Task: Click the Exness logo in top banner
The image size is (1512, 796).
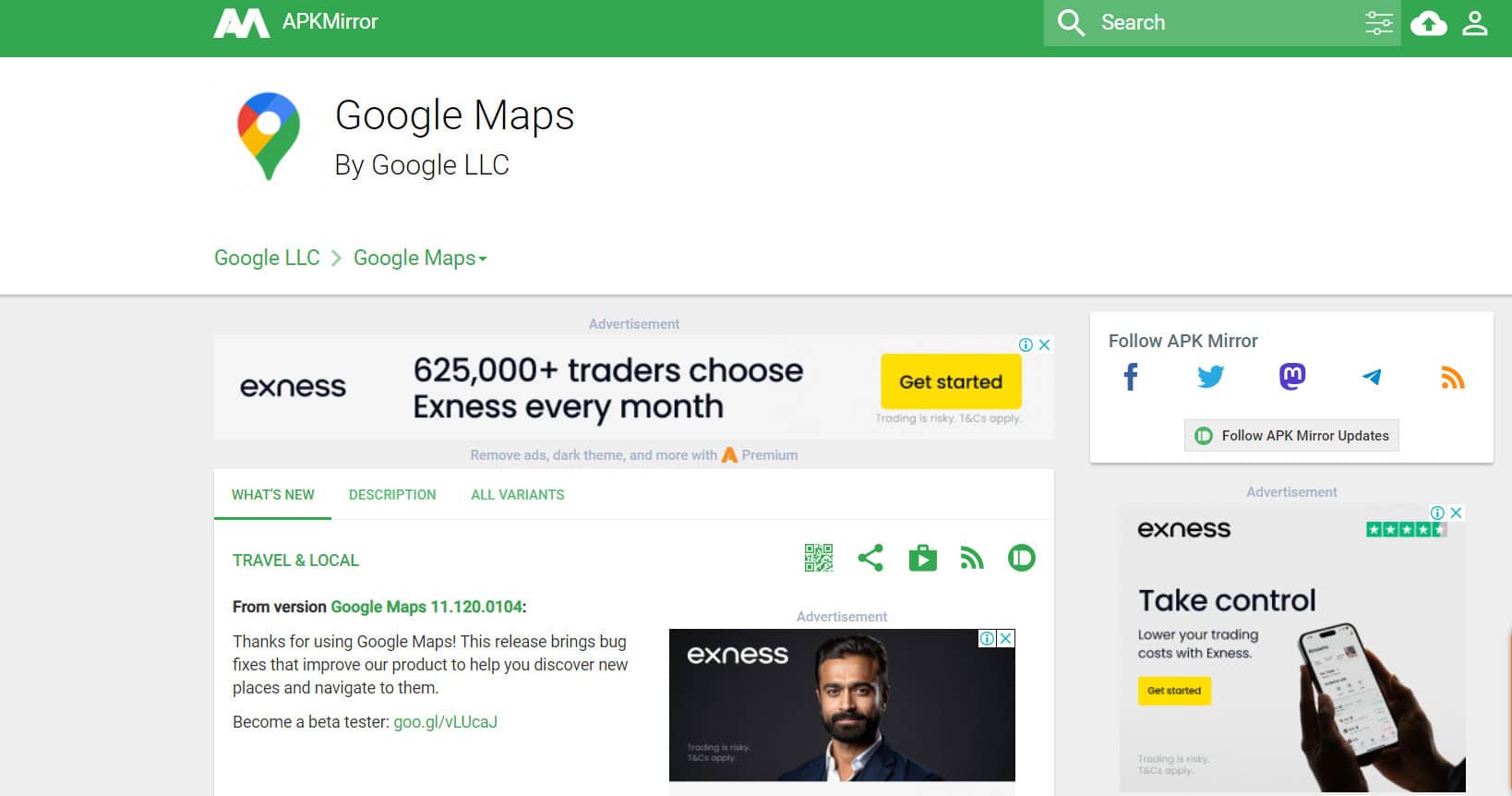Action: [x=293, y=387]
